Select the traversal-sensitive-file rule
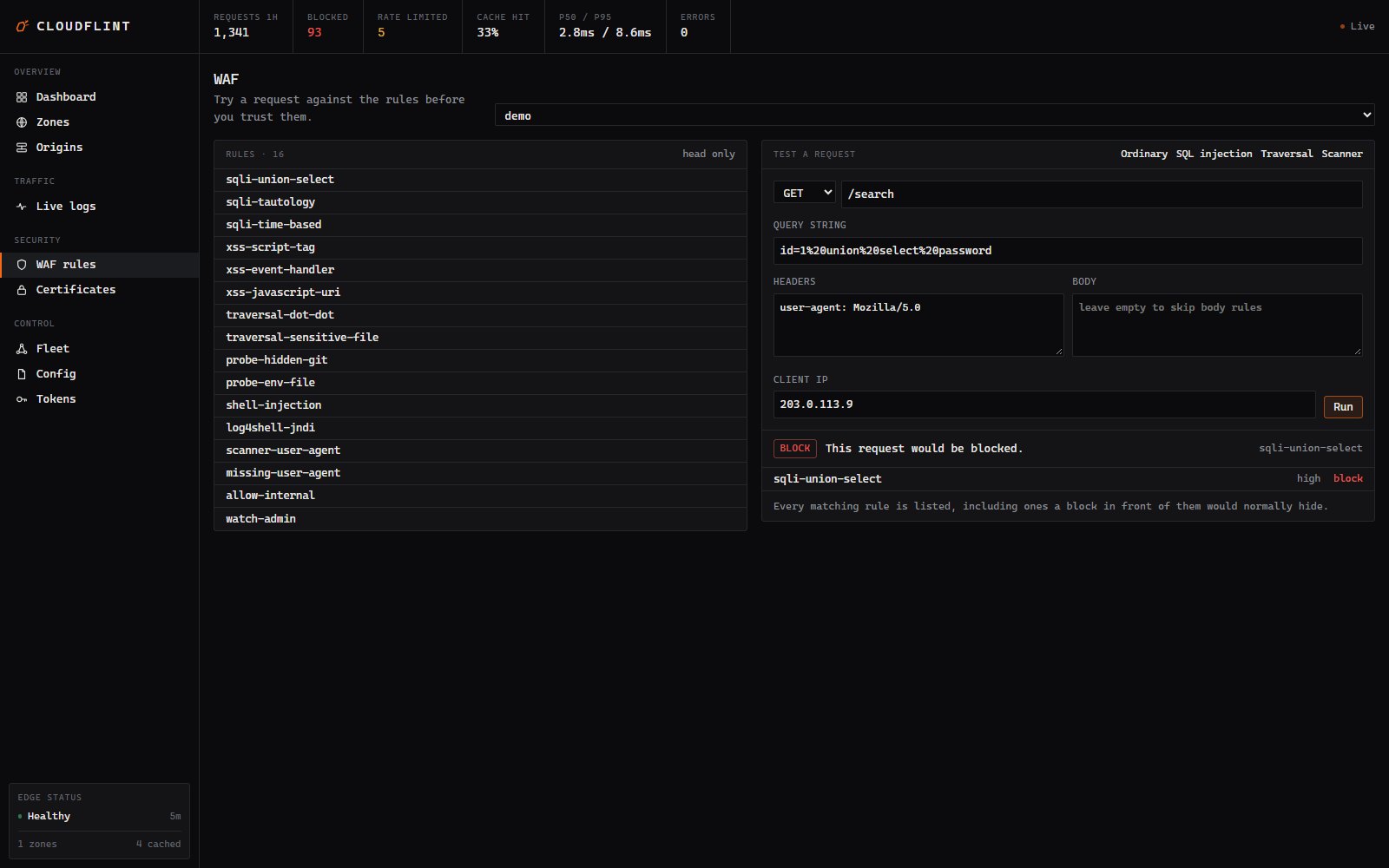 pyautogui.click(x=480, y=338)
